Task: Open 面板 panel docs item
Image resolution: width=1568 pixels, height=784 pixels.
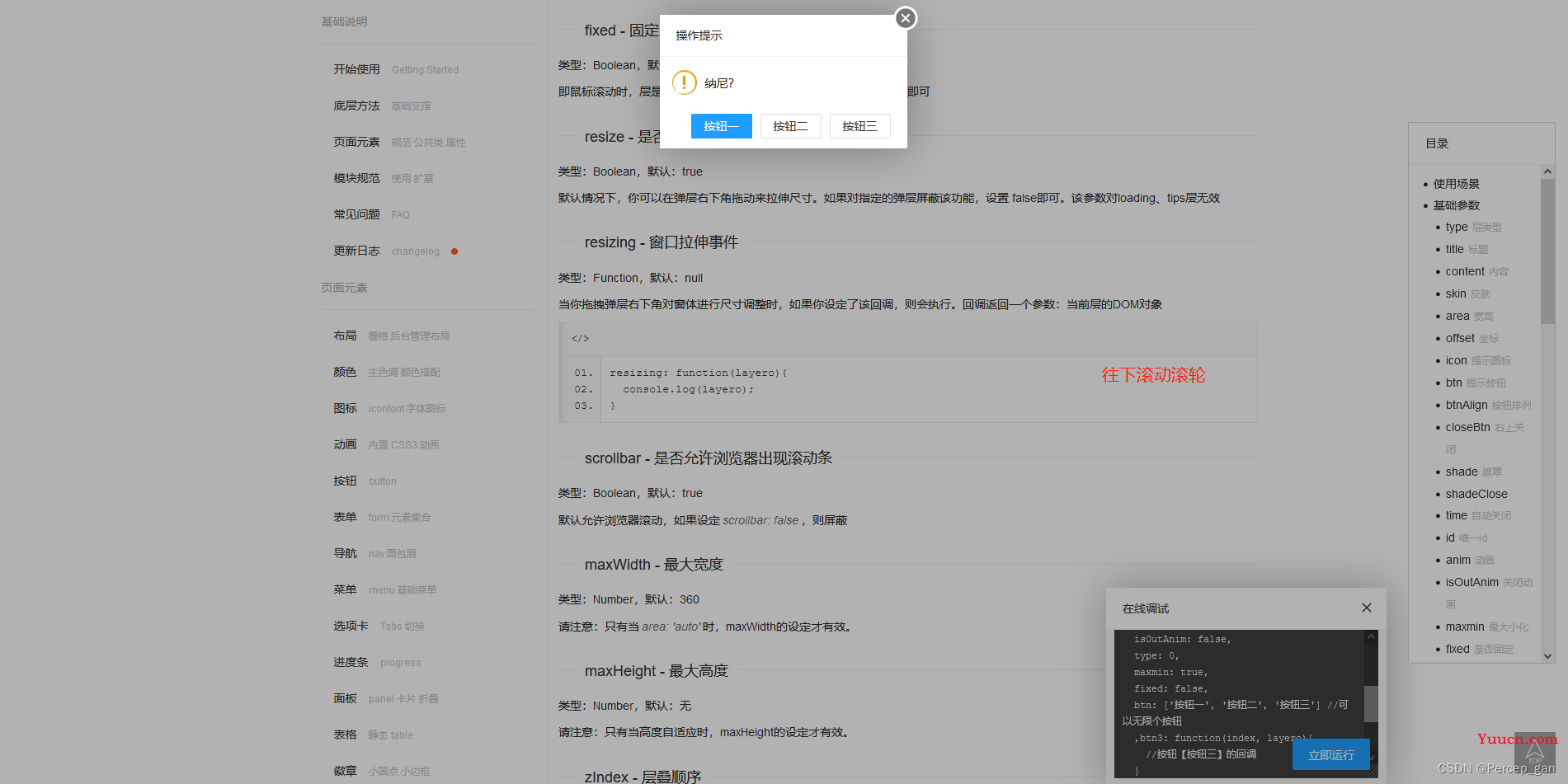Action: coord(386,698)
